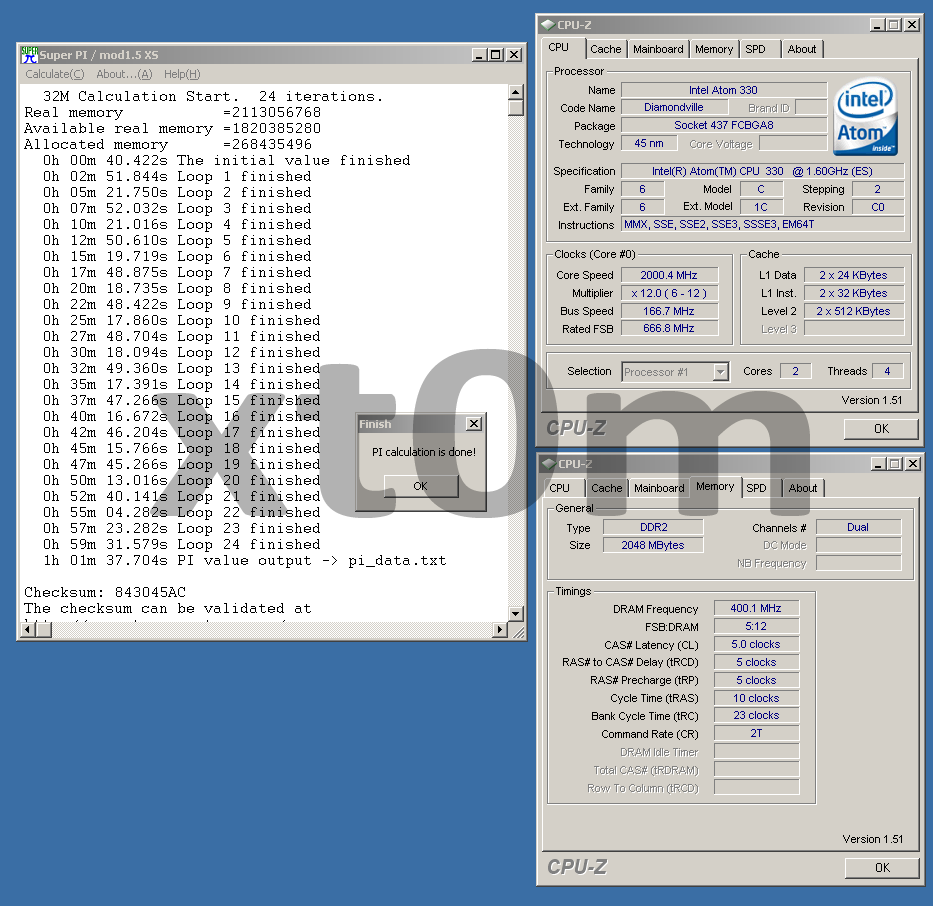
Task: Click the Checksum: 843045AC line
Action: coord(105,592)
